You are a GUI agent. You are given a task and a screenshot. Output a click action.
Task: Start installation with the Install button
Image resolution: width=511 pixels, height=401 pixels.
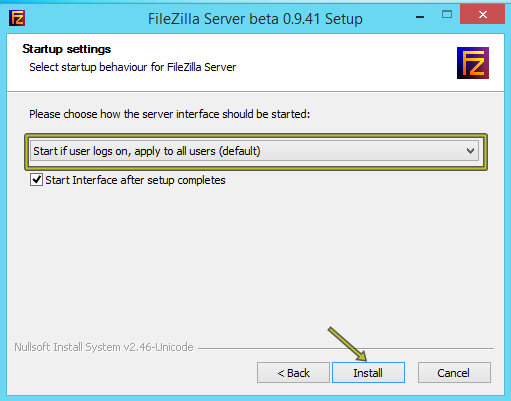(368, 373)
